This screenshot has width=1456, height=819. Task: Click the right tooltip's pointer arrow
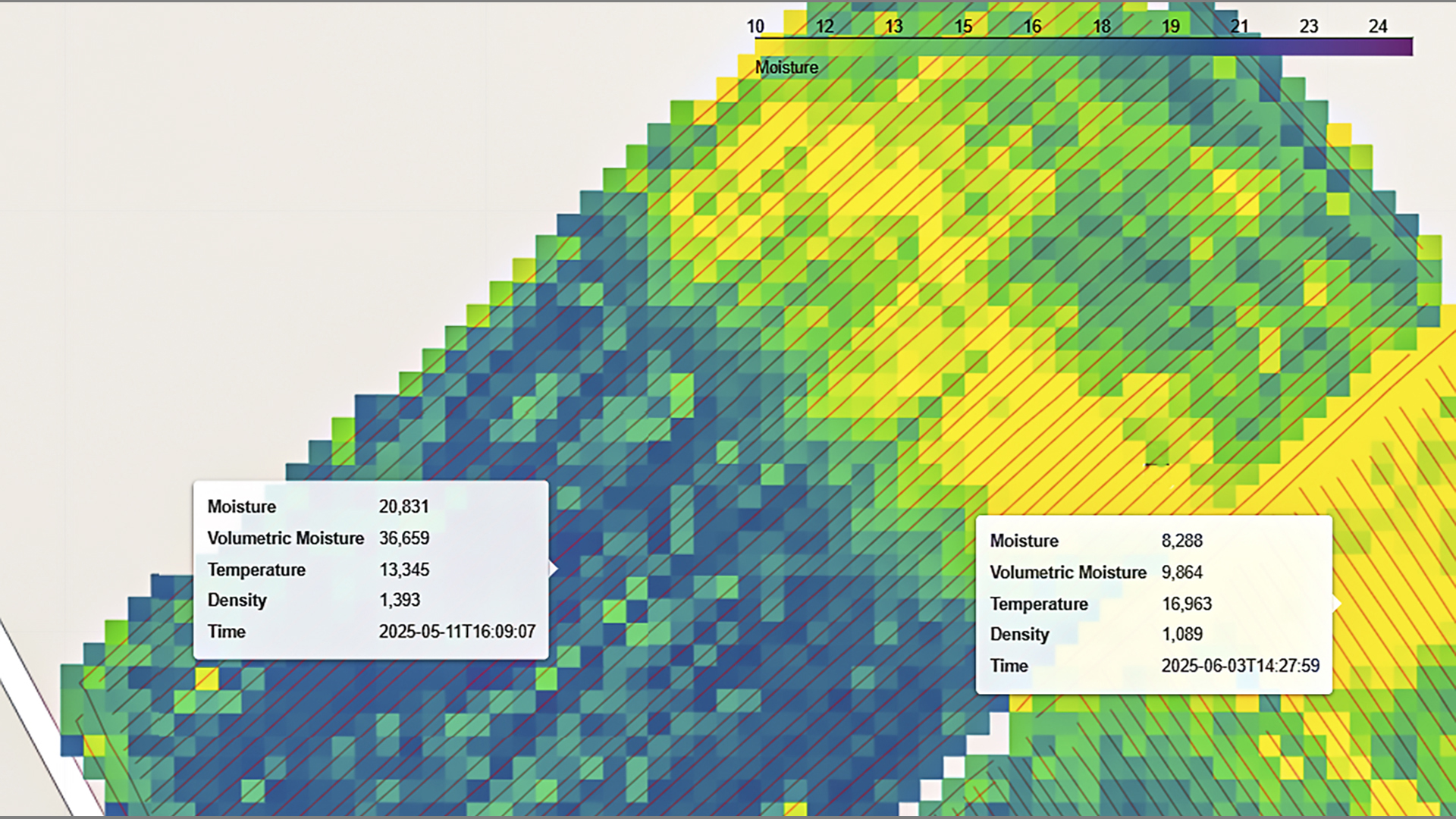[1336, 604]
